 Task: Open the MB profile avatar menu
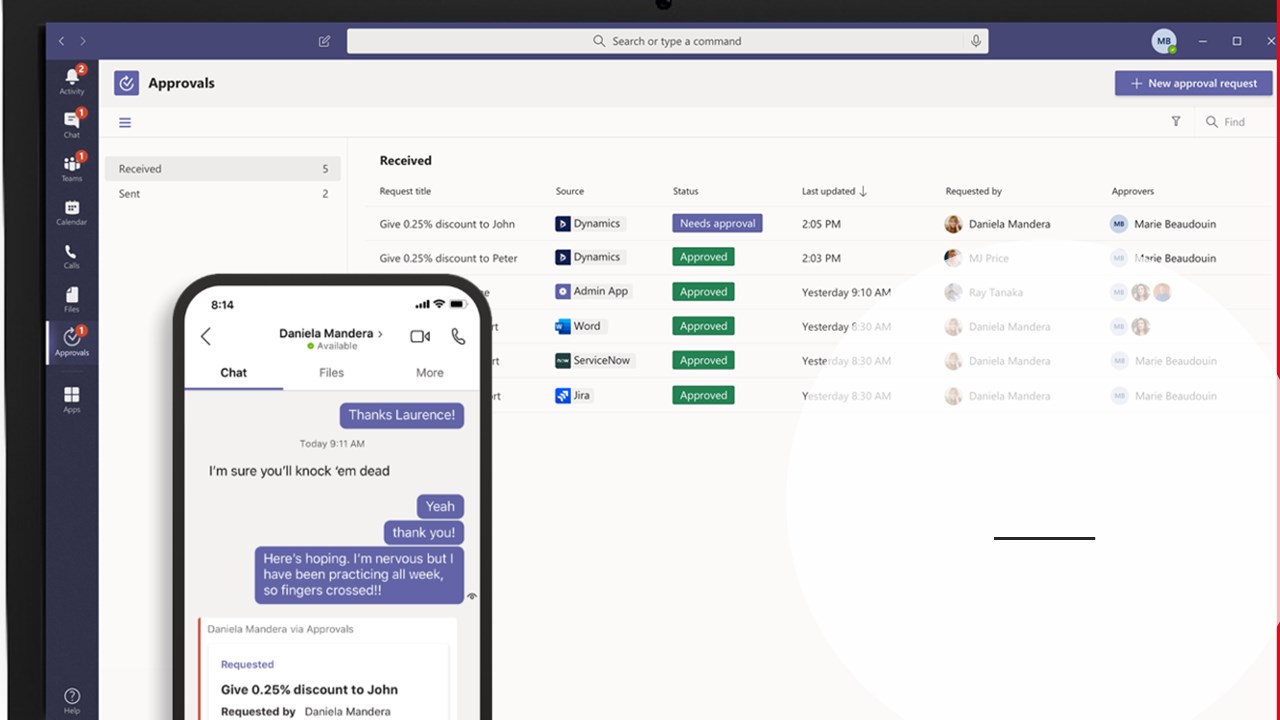[1163, 41]
